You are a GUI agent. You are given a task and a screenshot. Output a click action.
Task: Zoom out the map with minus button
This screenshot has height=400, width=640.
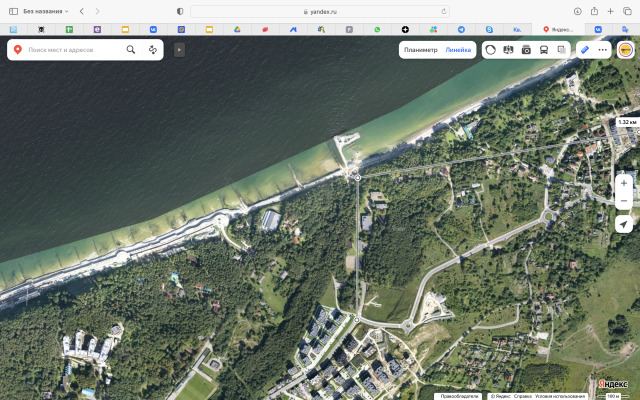(x=624, y=201)
